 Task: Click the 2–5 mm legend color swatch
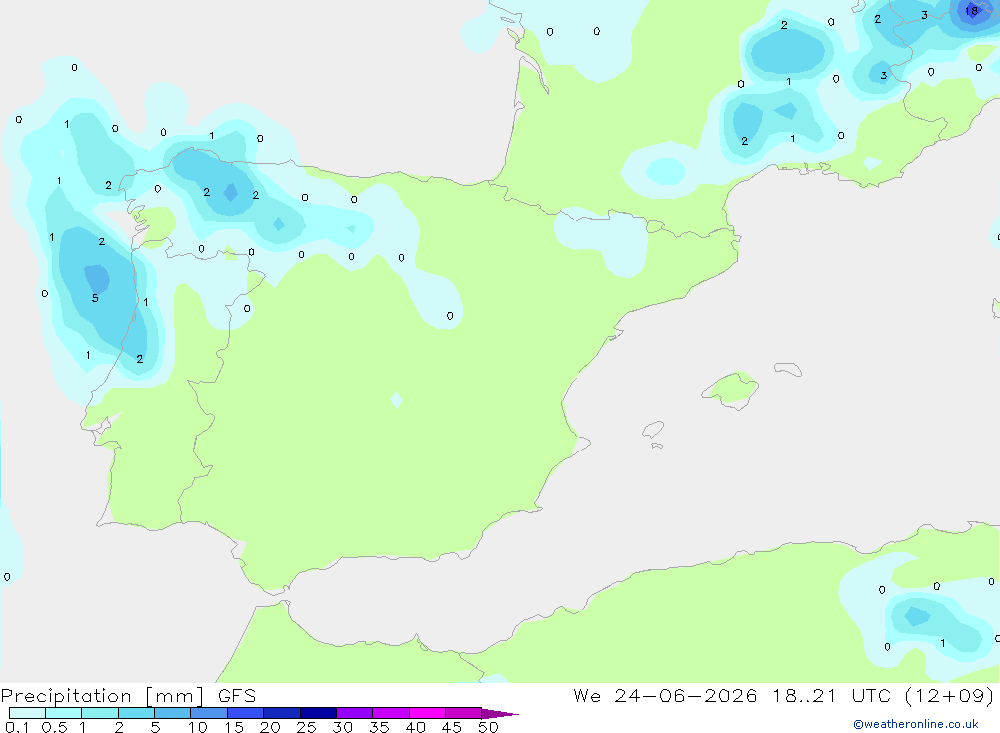pos(136,713)
